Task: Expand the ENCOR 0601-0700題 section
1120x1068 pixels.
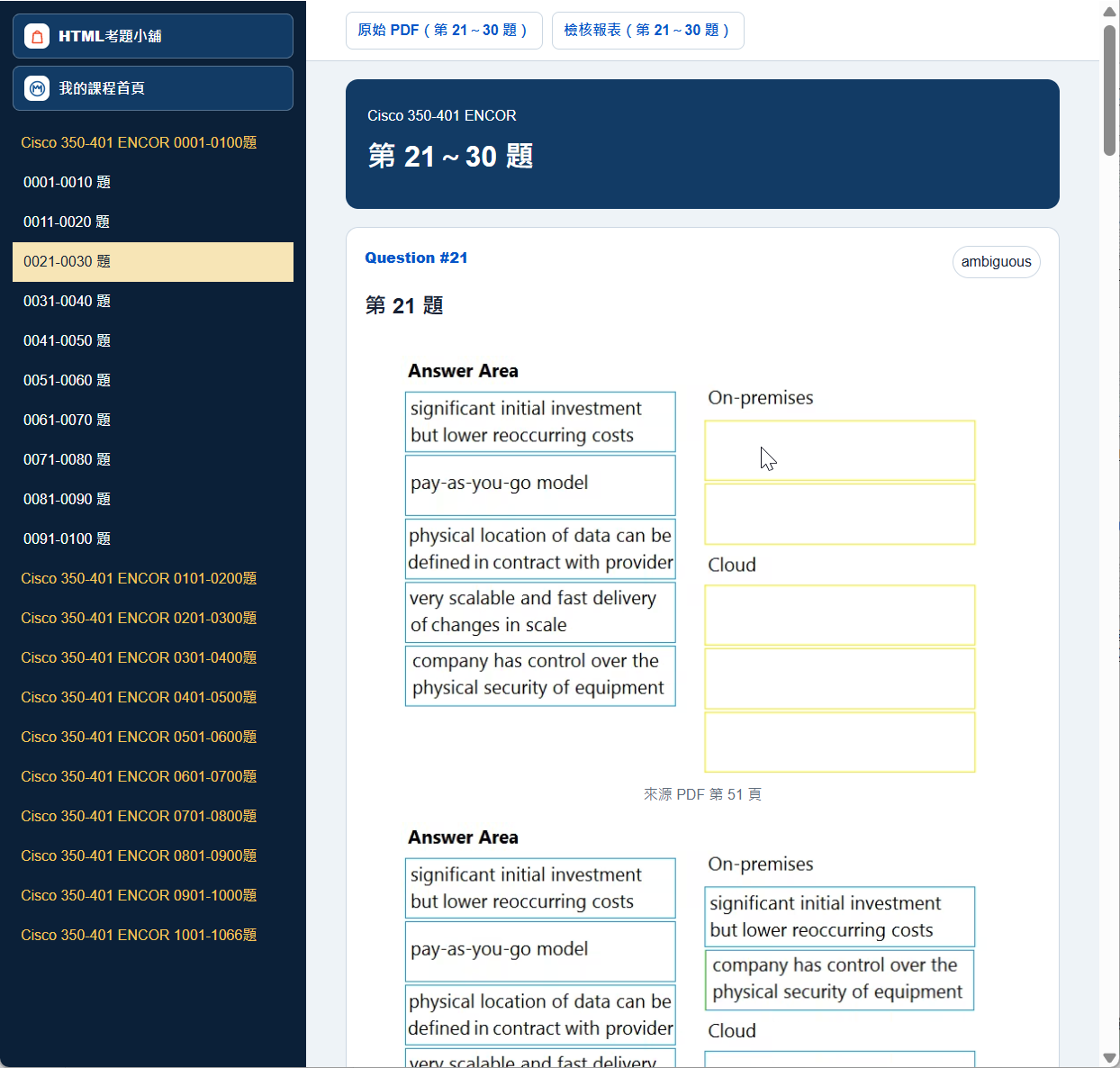Action: 139,776
